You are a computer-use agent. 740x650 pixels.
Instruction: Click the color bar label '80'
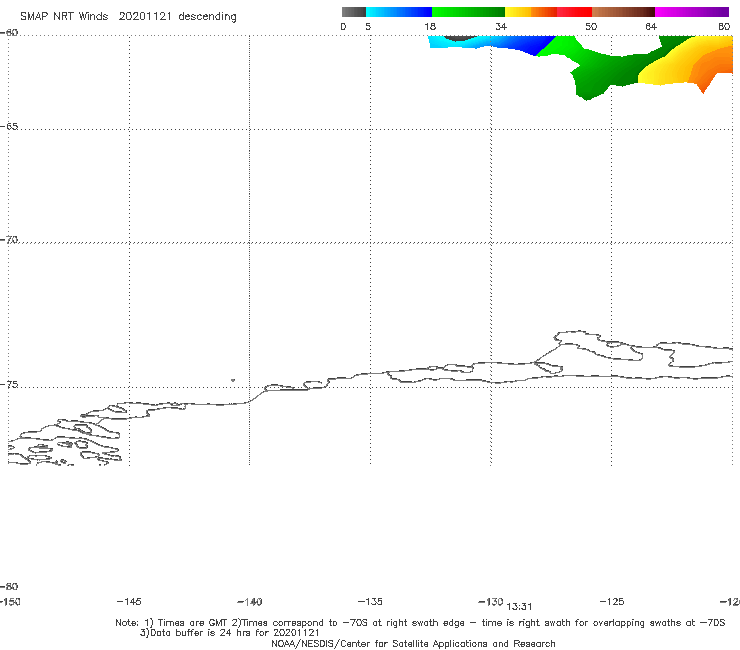coord(724,27)
